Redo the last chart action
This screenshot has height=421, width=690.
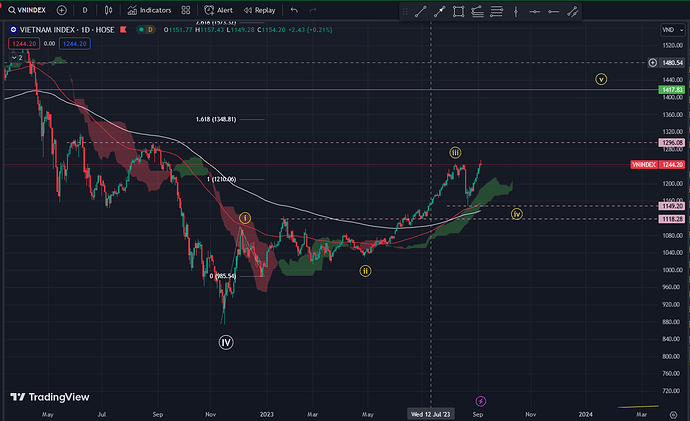[x=312, y=10]
